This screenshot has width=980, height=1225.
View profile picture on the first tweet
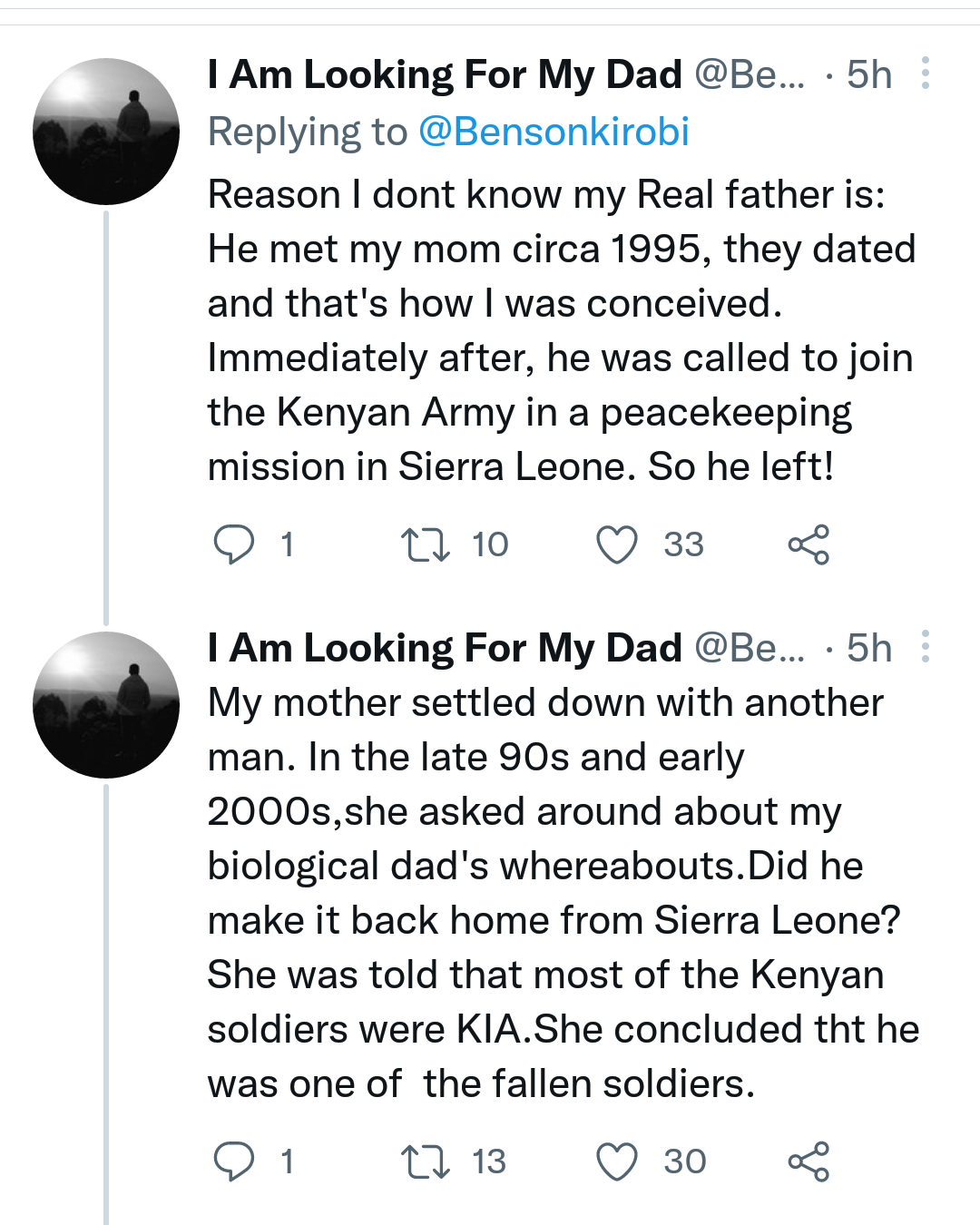tap(106, 132)
